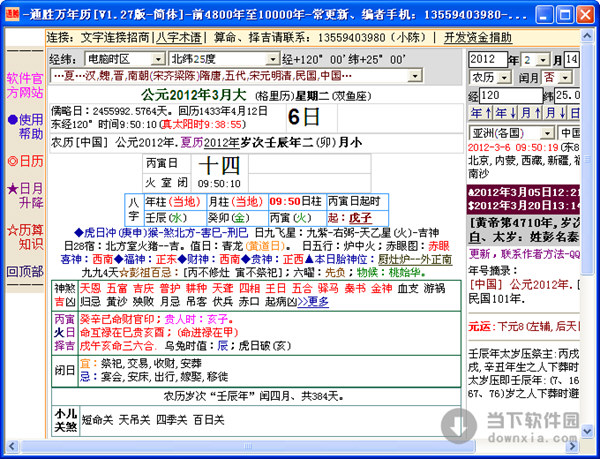Click the 月柱(当地) cell
600x459 pixels.
[x=237, y=202]
